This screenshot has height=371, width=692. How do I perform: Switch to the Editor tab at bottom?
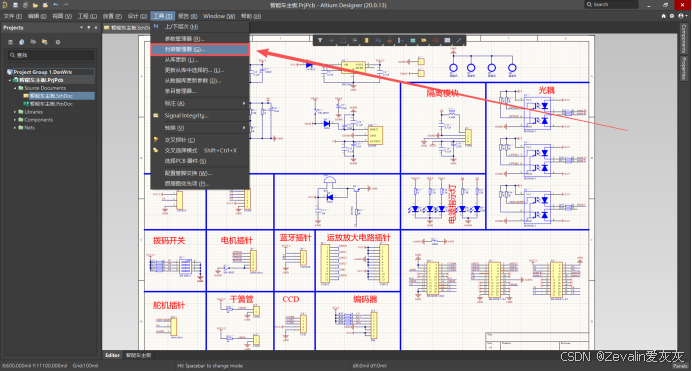[x=113, y=355]
